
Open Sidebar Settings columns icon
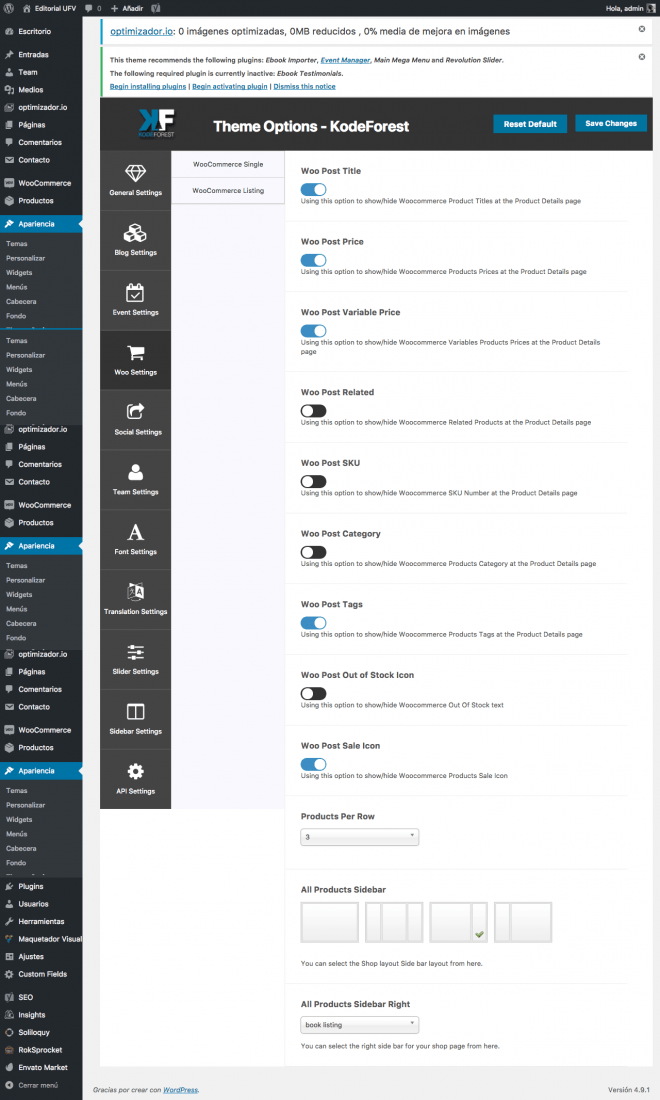135,711
